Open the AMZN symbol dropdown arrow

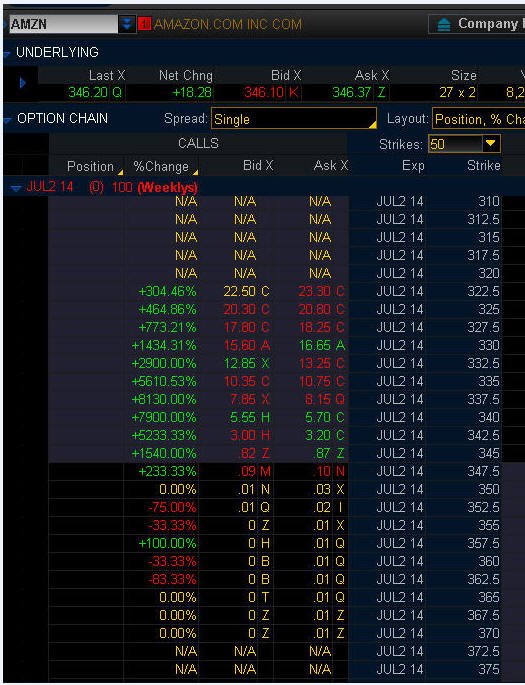pyautogui.click(x=127, y=24)
